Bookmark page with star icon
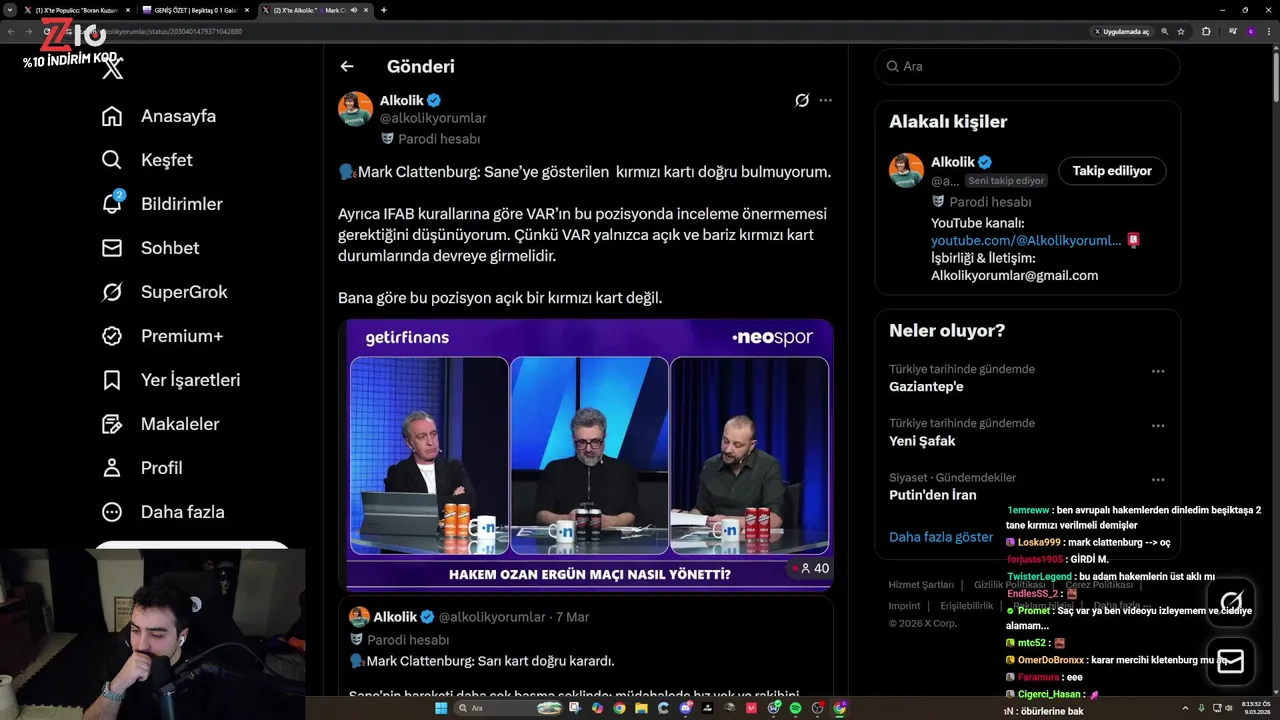Viewport: 1280px width, 720px height. click(x=1181, y=32)
